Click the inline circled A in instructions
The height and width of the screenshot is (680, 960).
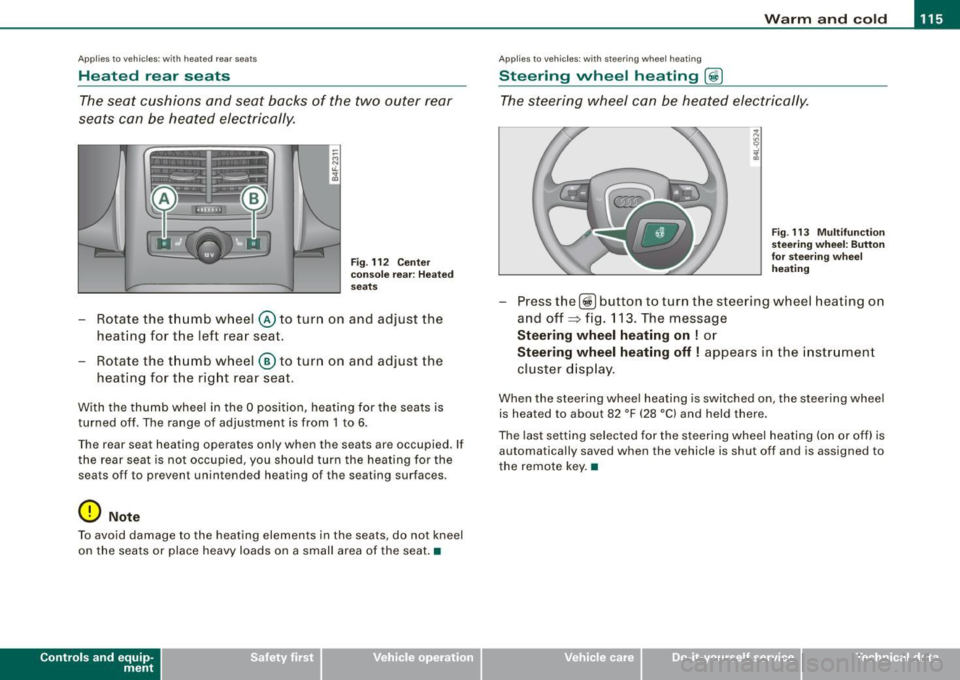[x=267, y=319]
